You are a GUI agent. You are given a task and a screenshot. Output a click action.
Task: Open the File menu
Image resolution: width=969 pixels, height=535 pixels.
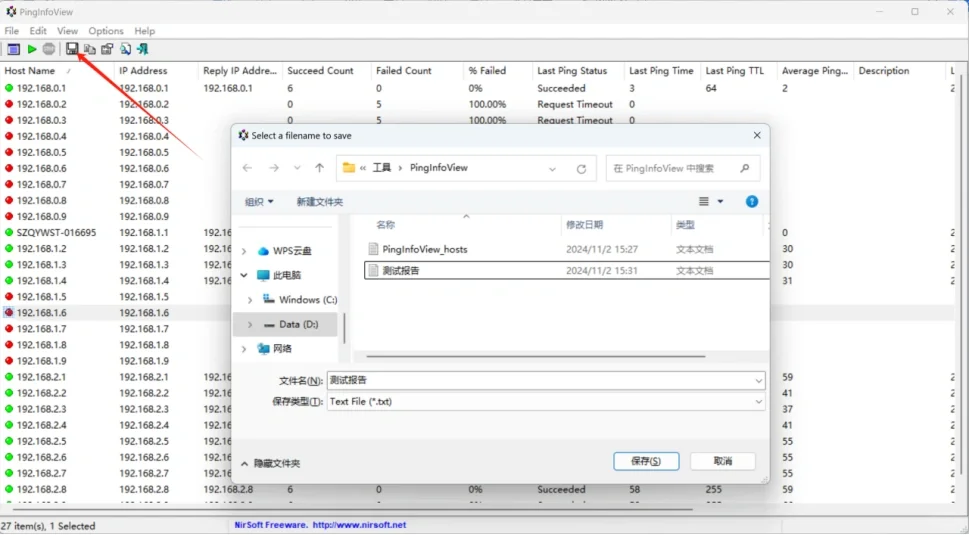tap(12, 31)
